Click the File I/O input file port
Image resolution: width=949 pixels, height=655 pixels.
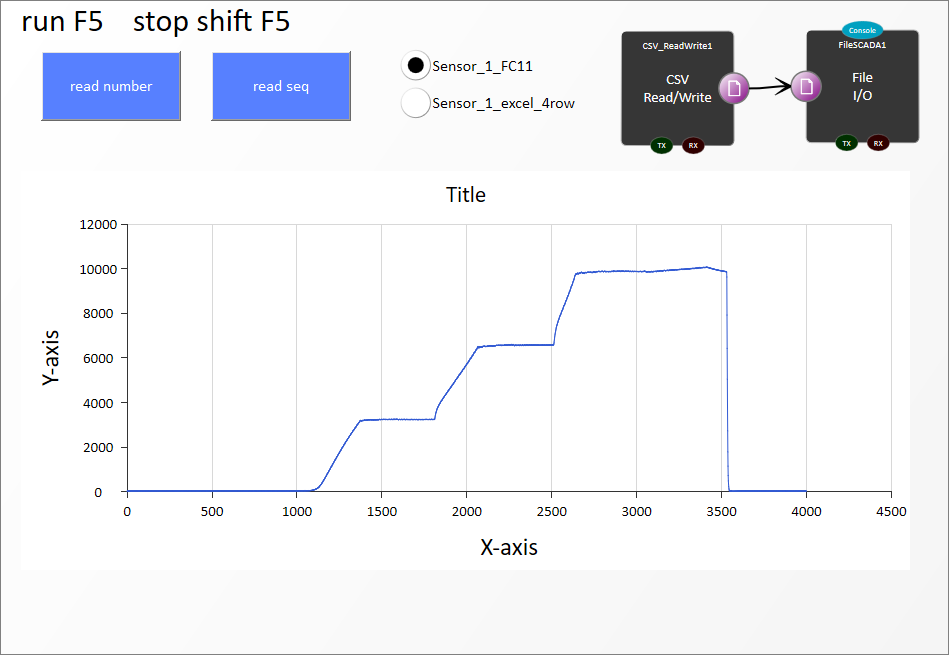pos(806,87)
